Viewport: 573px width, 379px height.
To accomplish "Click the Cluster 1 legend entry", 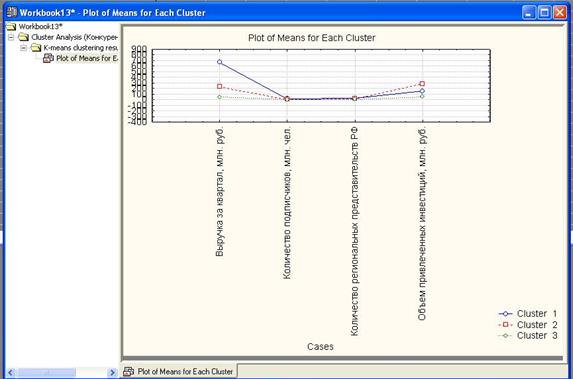I will [x=528, y=314].
